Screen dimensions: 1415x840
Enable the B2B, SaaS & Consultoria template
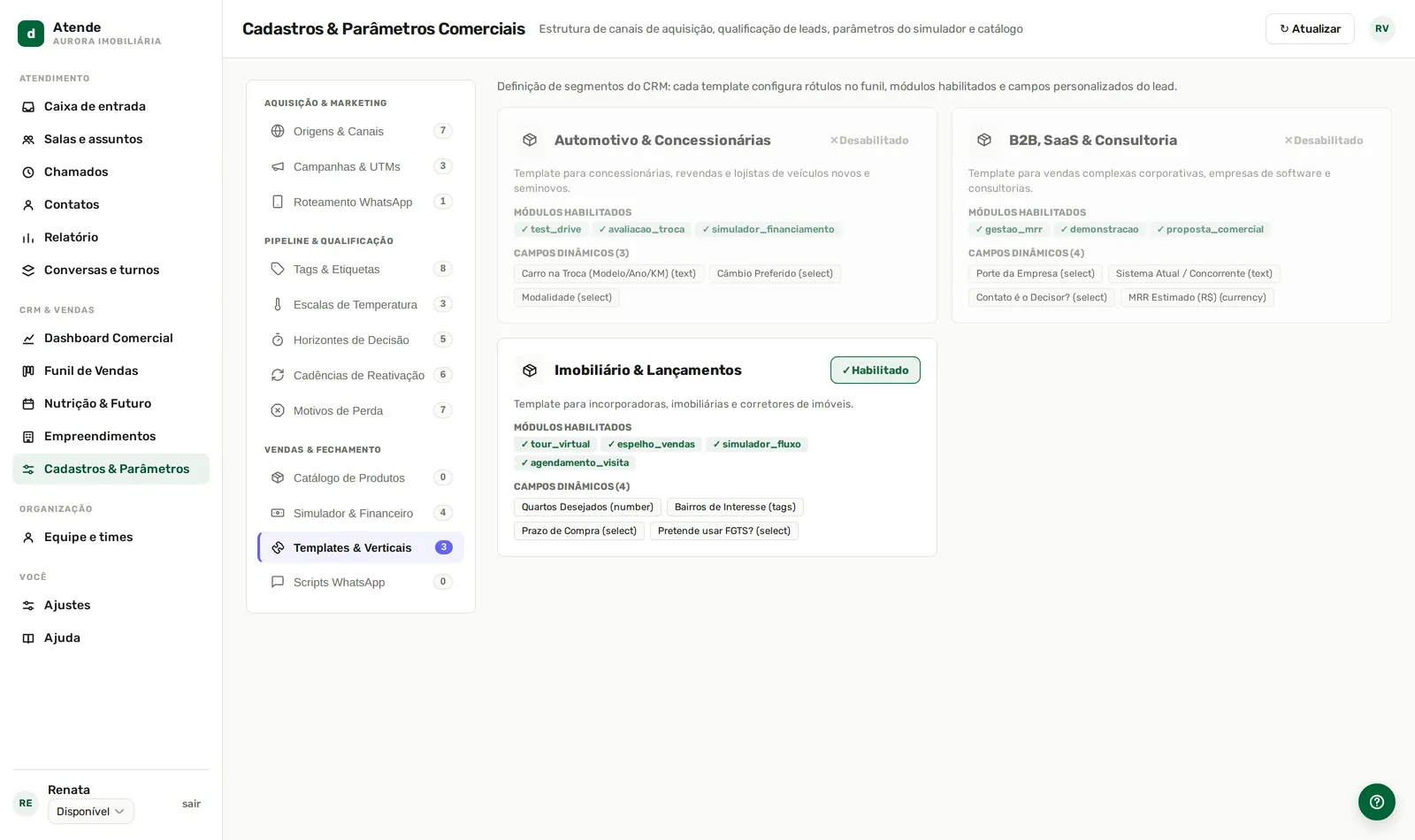tap(1324, 141)
